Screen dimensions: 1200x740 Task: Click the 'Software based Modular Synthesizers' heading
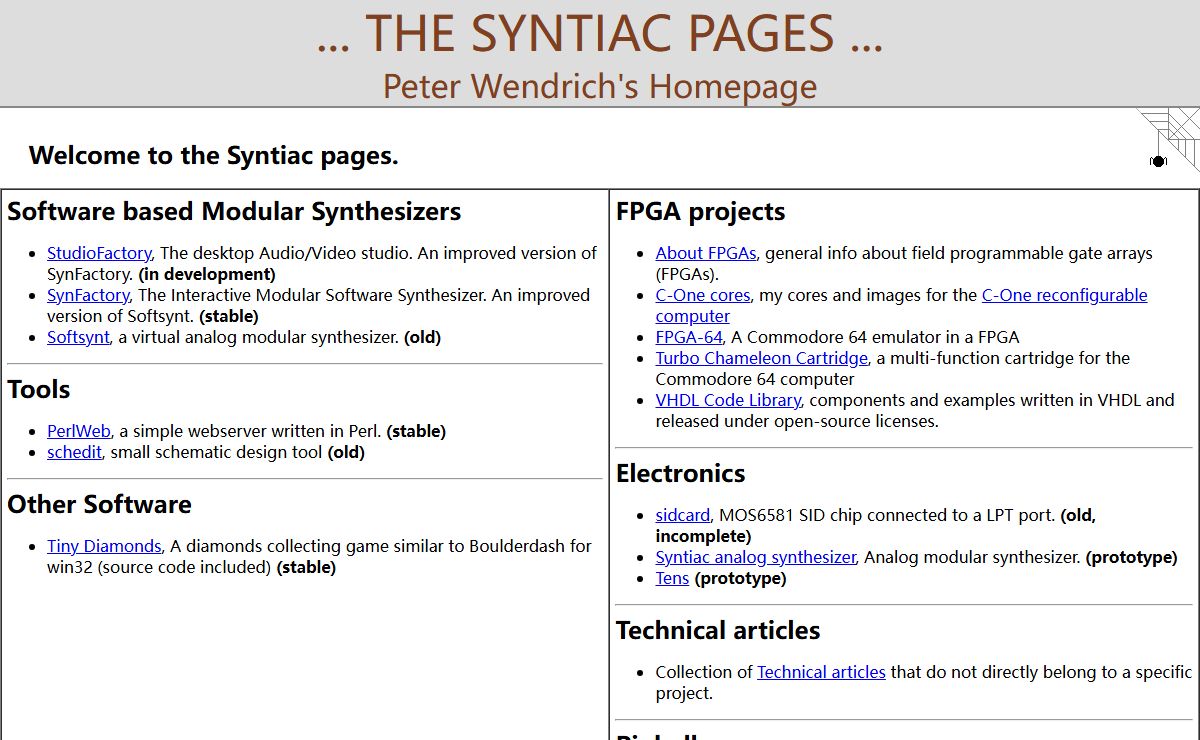pyautogui.click(x=234, y=212)
